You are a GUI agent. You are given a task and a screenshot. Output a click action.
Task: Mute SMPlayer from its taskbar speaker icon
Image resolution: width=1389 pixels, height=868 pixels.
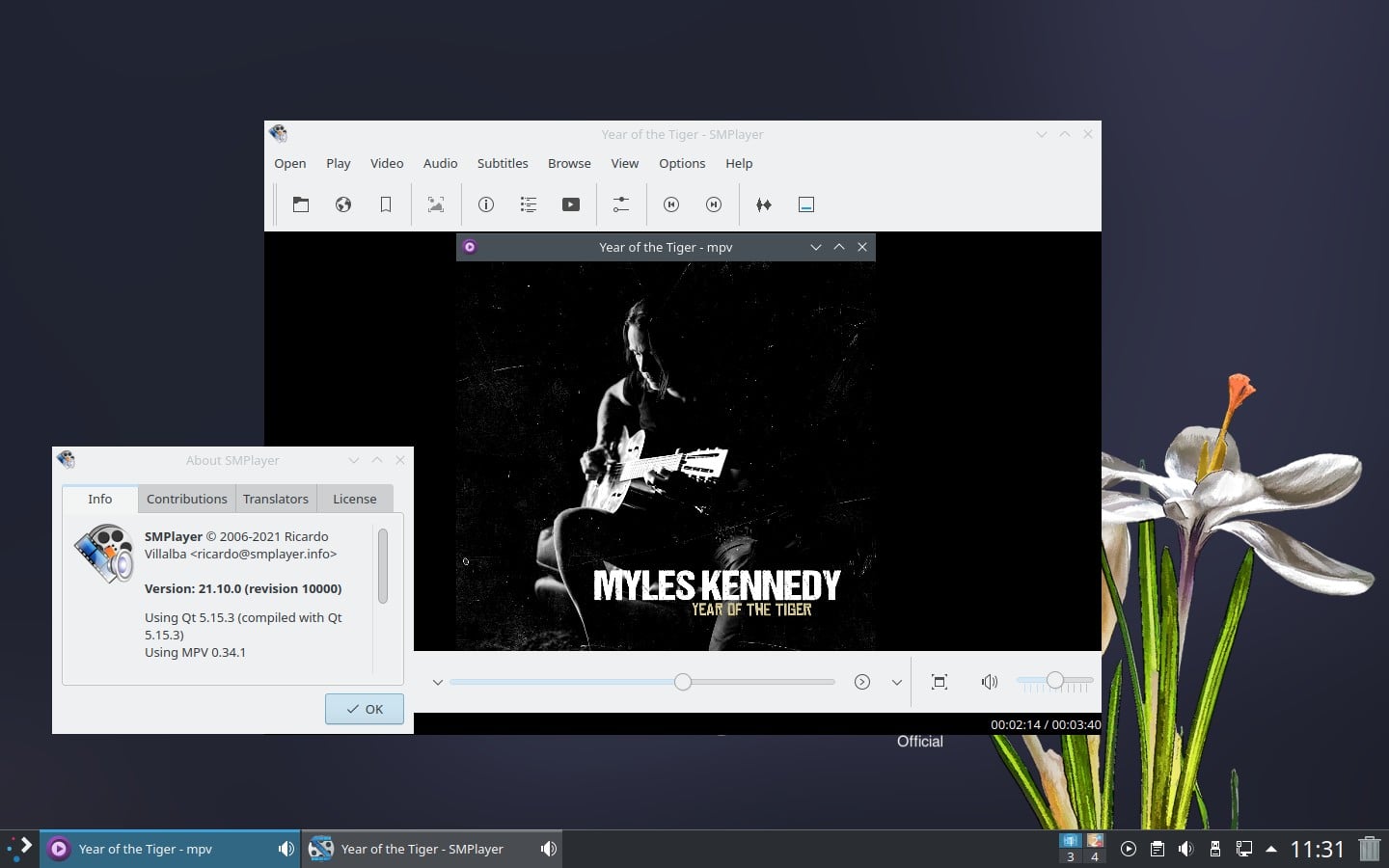point(548,849)
